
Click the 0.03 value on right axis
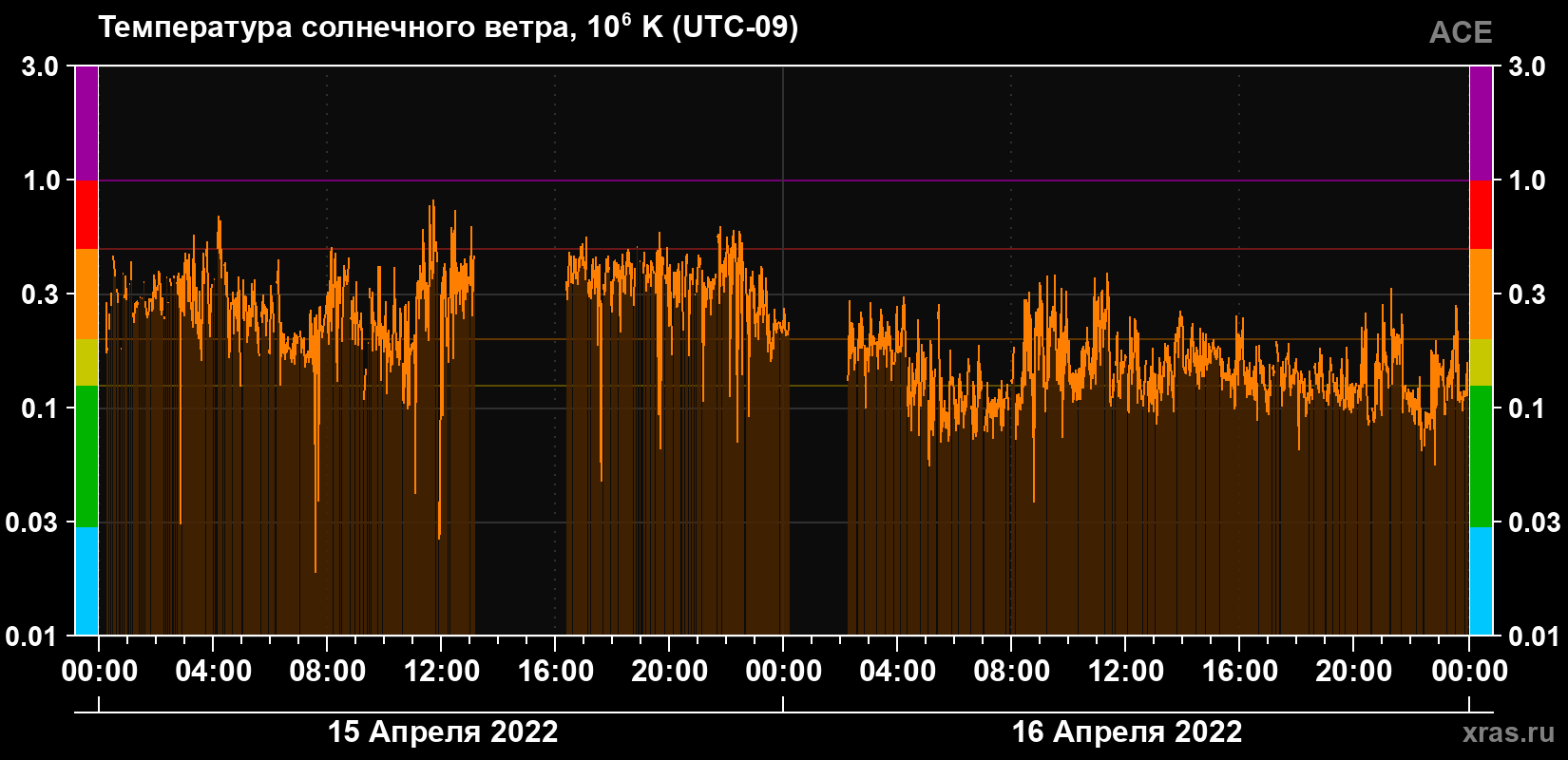[1535, 522]
